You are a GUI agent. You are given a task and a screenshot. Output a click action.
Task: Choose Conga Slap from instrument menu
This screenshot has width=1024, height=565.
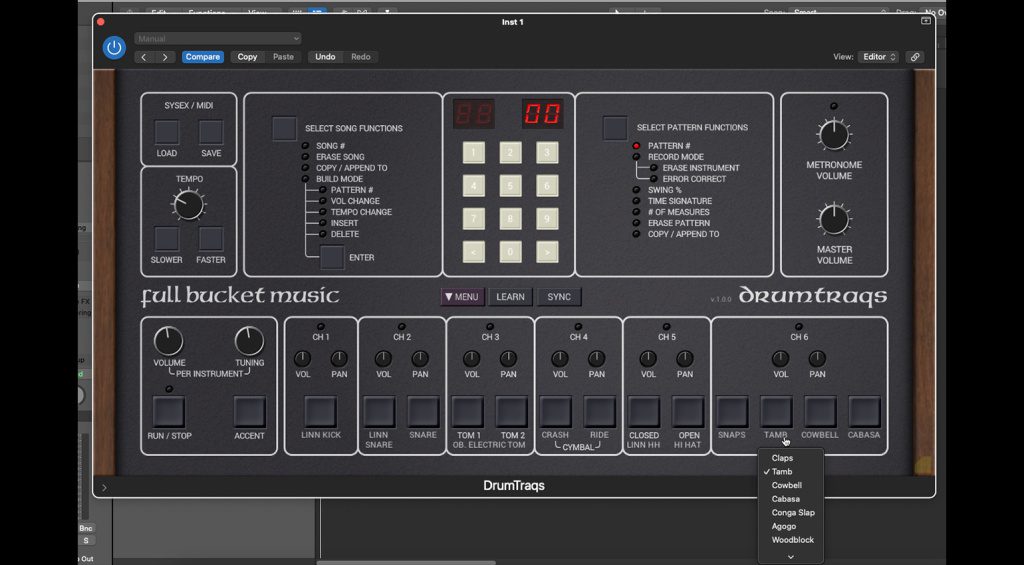coord(791,513)
